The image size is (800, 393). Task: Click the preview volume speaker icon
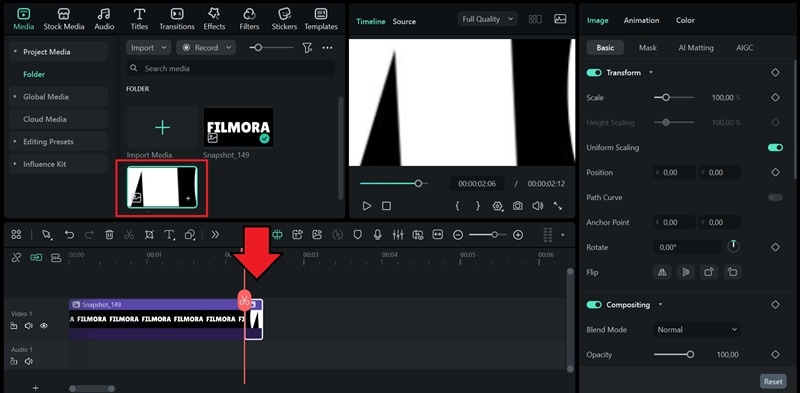537,206
